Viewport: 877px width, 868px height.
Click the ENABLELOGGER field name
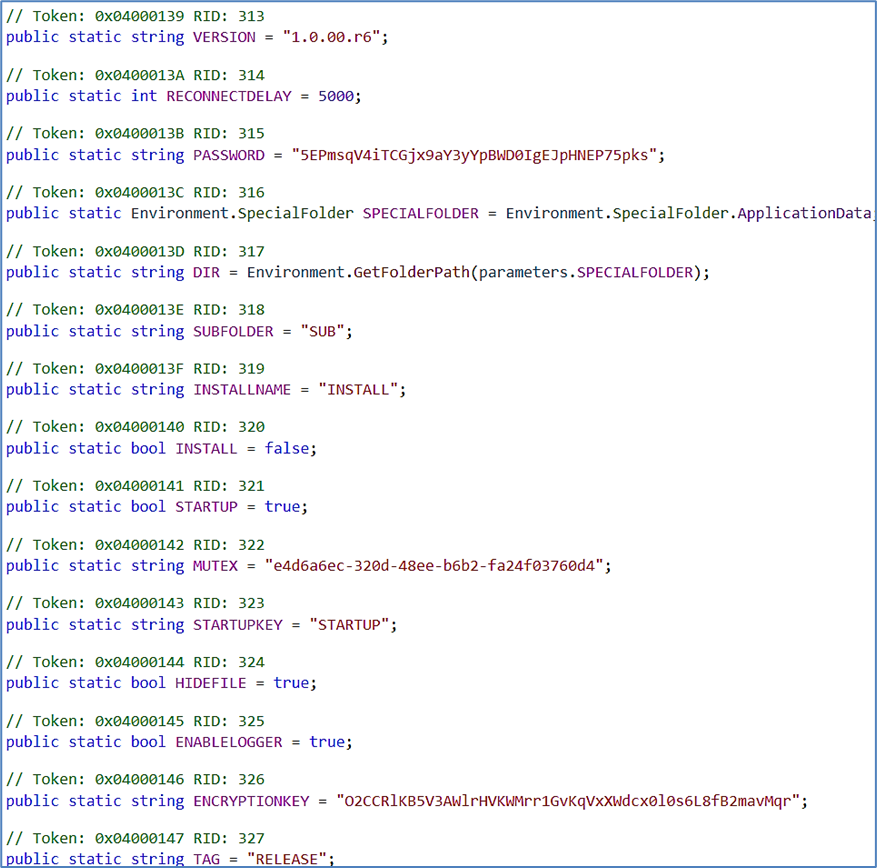[229, 742]
